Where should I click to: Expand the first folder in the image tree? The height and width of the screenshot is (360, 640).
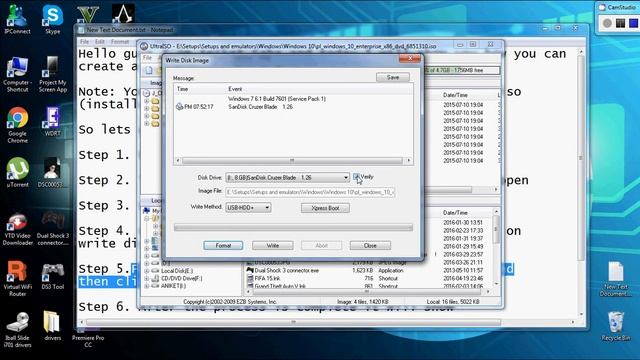[x=147, y=101]
